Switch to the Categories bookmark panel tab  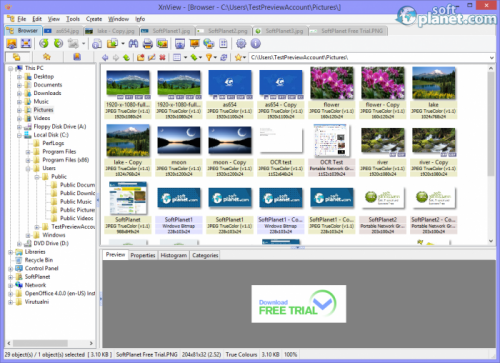77,57
